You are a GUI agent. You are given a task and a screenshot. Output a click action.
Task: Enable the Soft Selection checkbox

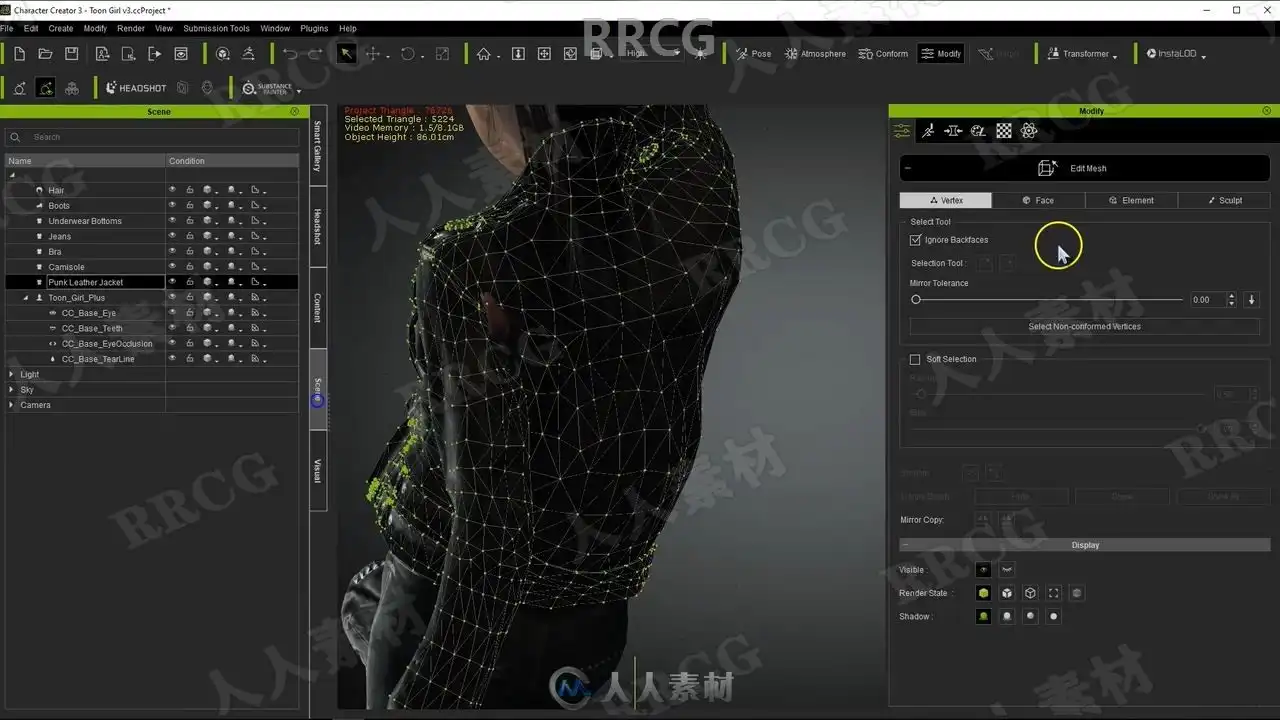click(x=915, y=359)
